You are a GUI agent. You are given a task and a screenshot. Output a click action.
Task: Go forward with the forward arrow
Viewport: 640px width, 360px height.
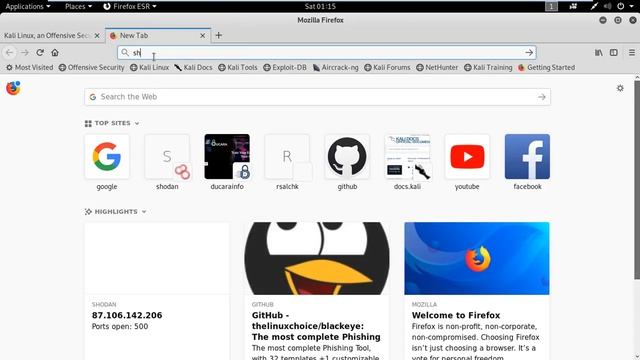[24, 53]
